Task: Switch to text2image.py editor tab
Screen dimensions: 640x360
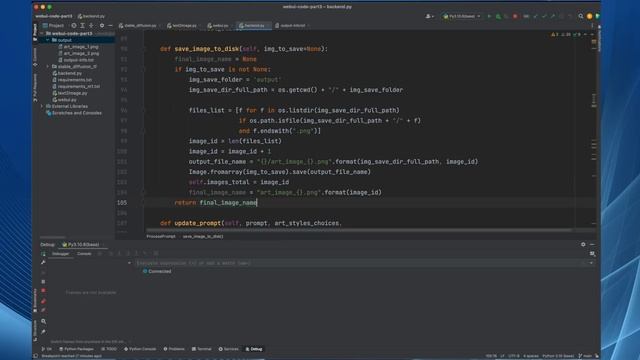Action: 182,25
